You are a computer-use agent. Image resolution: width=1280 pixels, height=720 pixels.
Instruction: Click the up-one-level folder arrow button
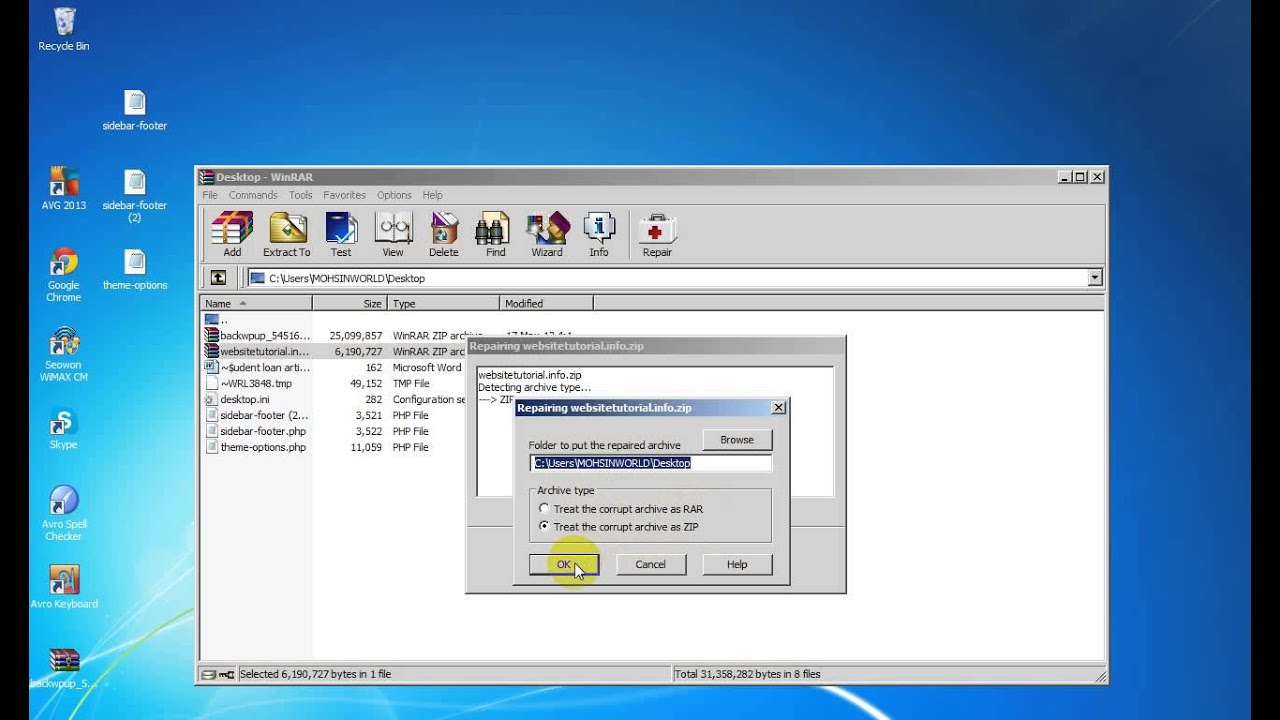(x=218, y=278)
